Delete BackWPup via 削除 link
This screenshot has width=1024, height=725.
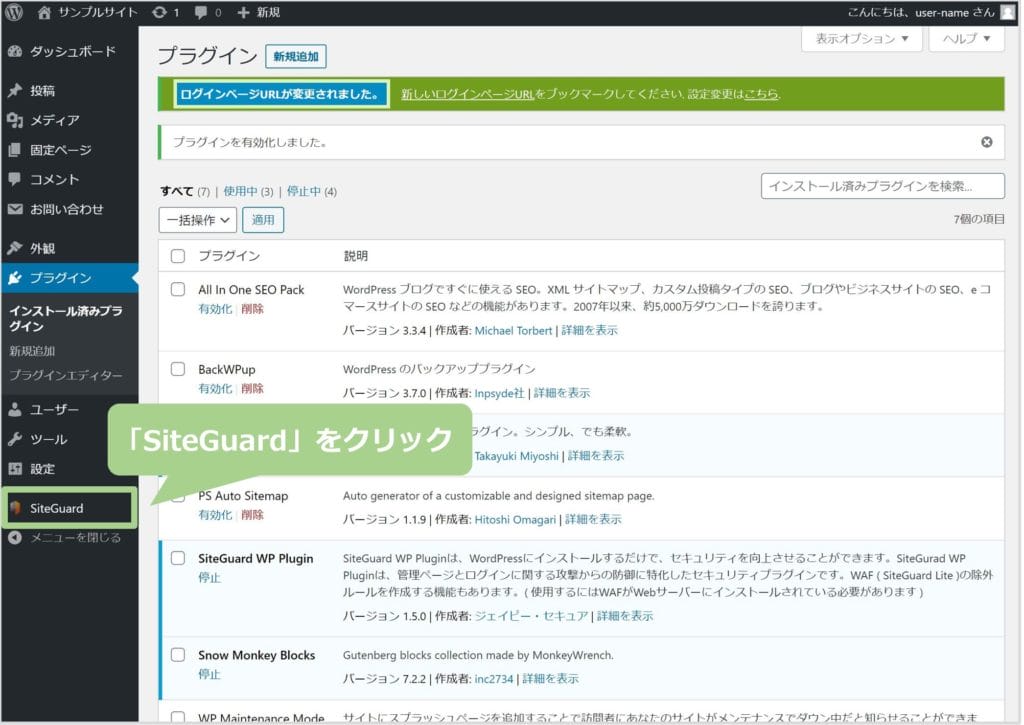tap(252, 389)
